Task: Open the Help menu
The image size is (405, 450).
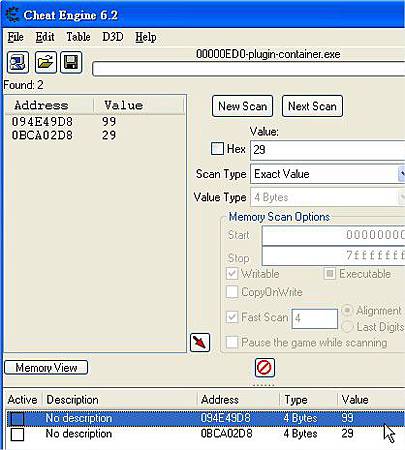Action: [x=146, y=37]
